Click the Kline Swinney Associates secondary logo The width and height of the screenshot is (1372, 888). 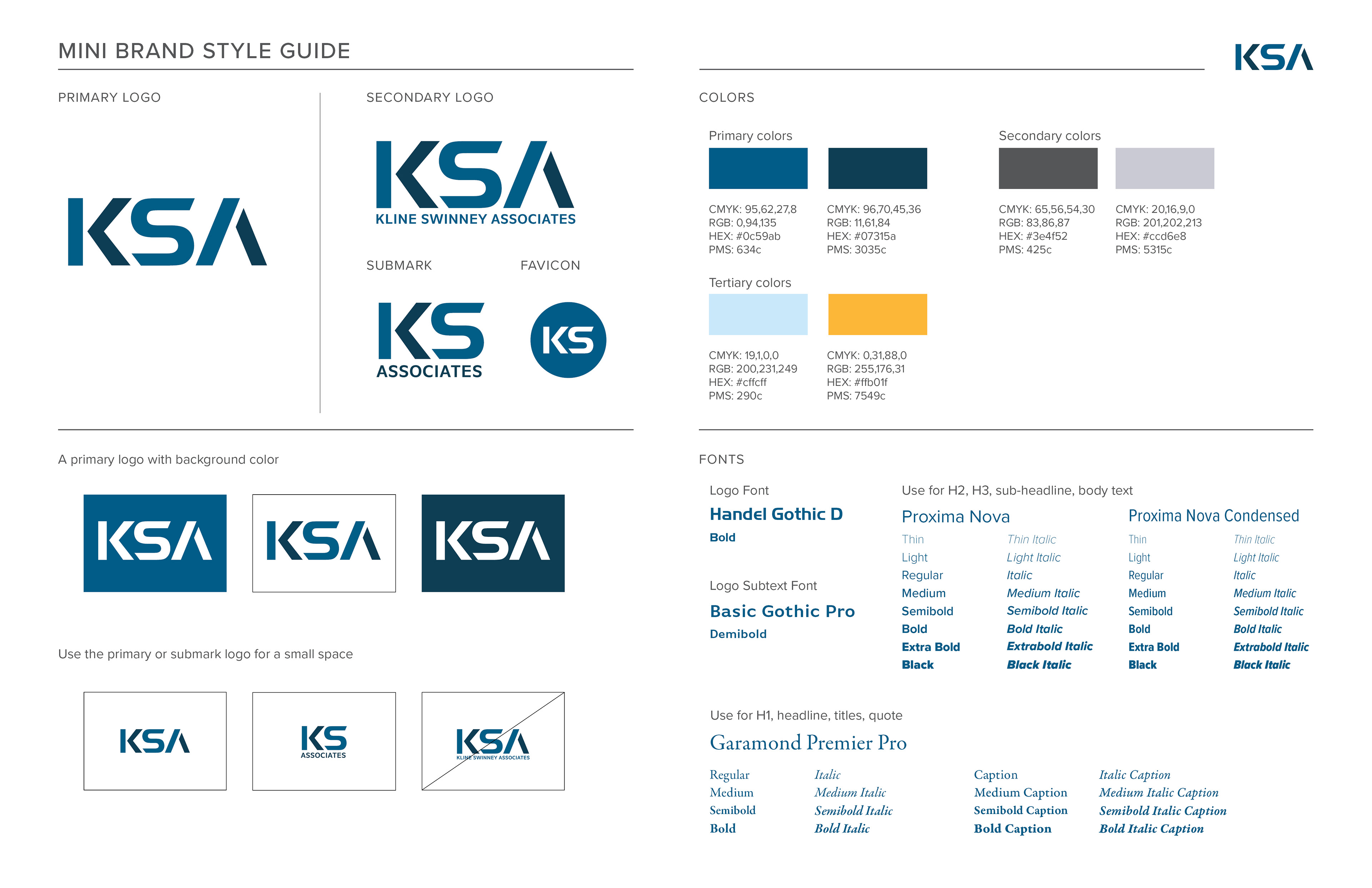(475, 182)
